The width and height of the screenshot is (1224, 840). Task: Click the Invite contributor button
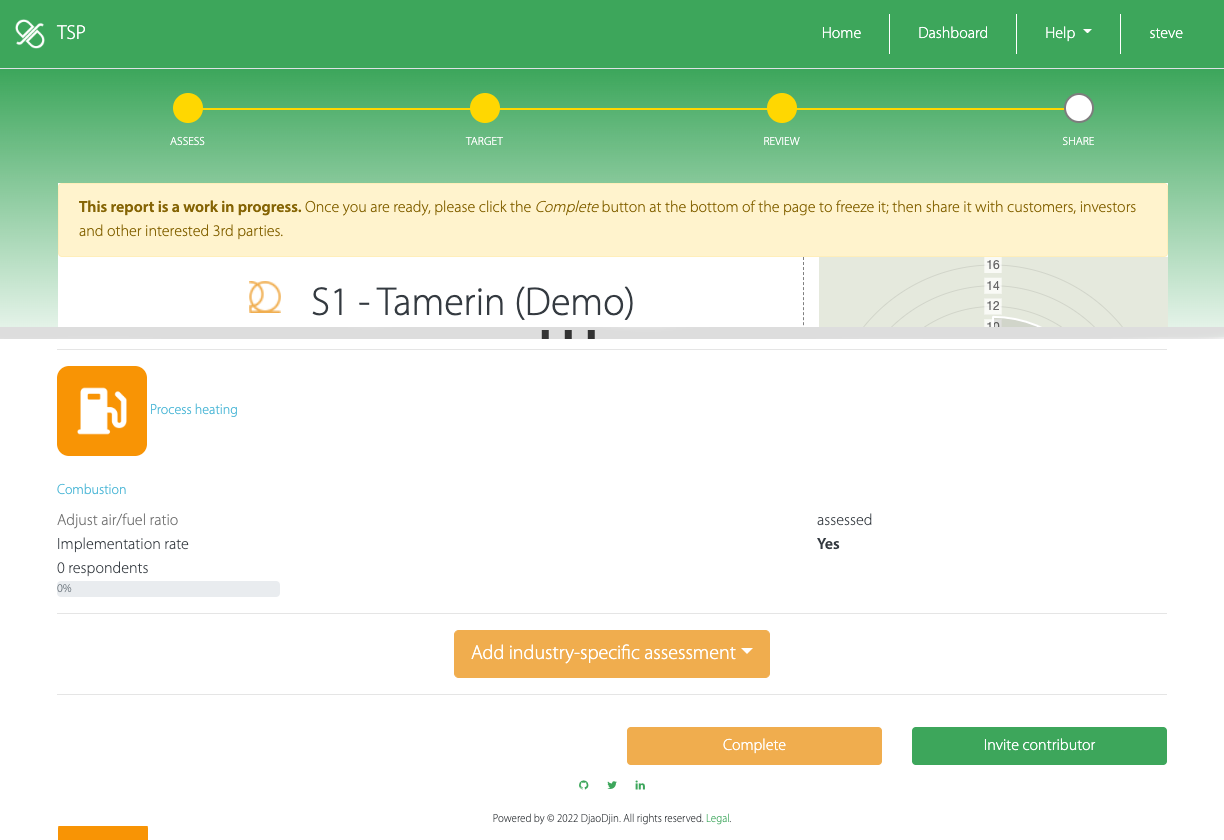tap(1038, 745)
